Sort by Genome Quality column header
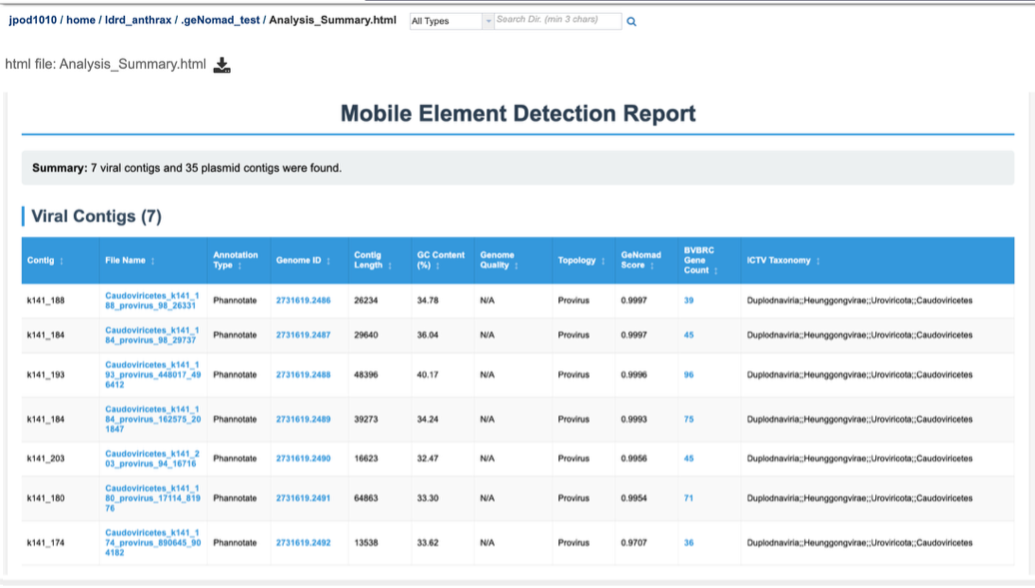Screen dimensions: 1035x588 (x=497, y=260)
